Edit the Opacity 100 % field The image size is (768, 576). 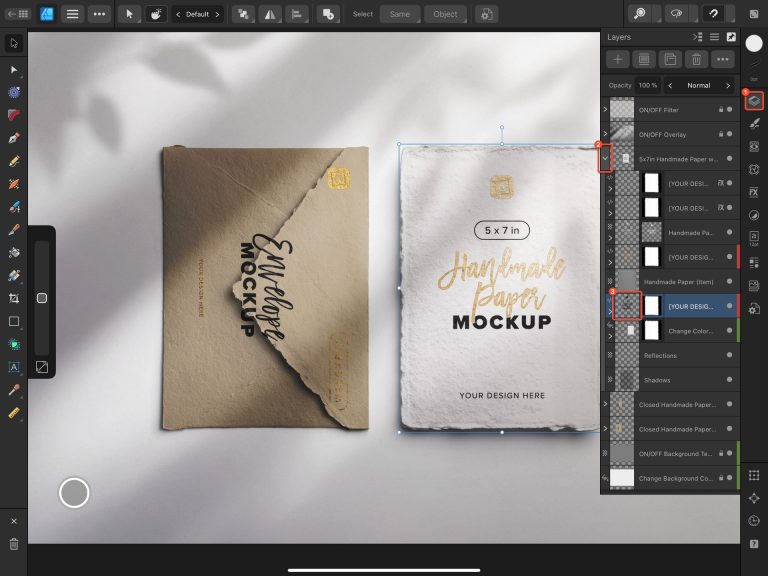pos(648,85)
